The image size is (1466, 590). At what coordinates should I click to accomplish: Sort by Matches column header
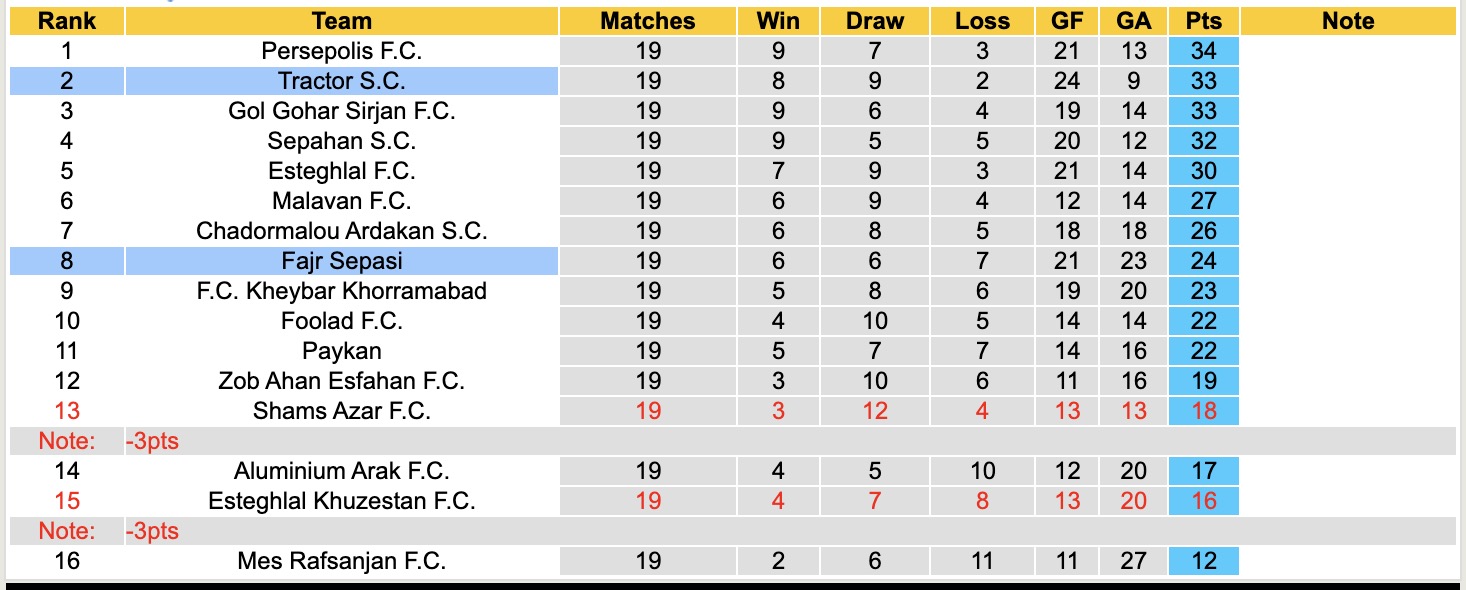tap(647, 21)
